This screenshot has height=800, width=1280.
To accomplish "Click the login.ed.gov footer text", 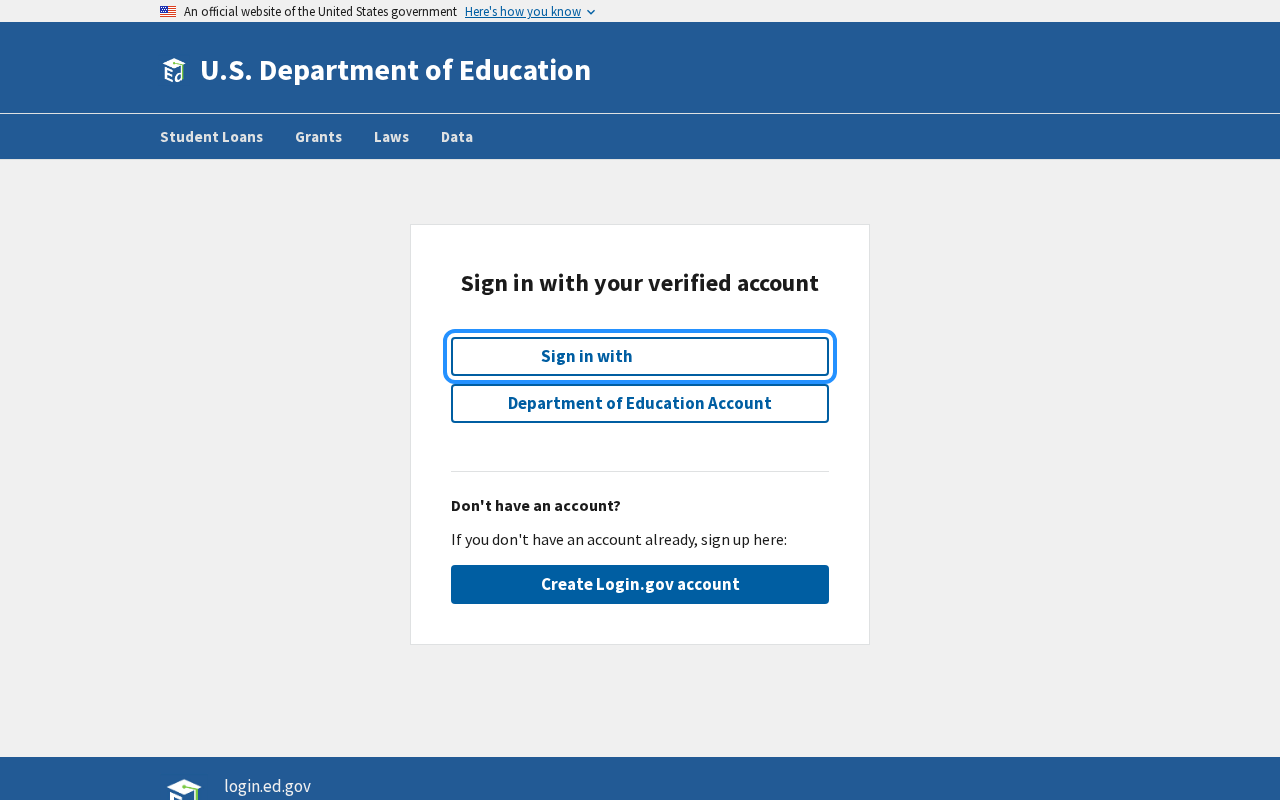I will click(268, 786).
